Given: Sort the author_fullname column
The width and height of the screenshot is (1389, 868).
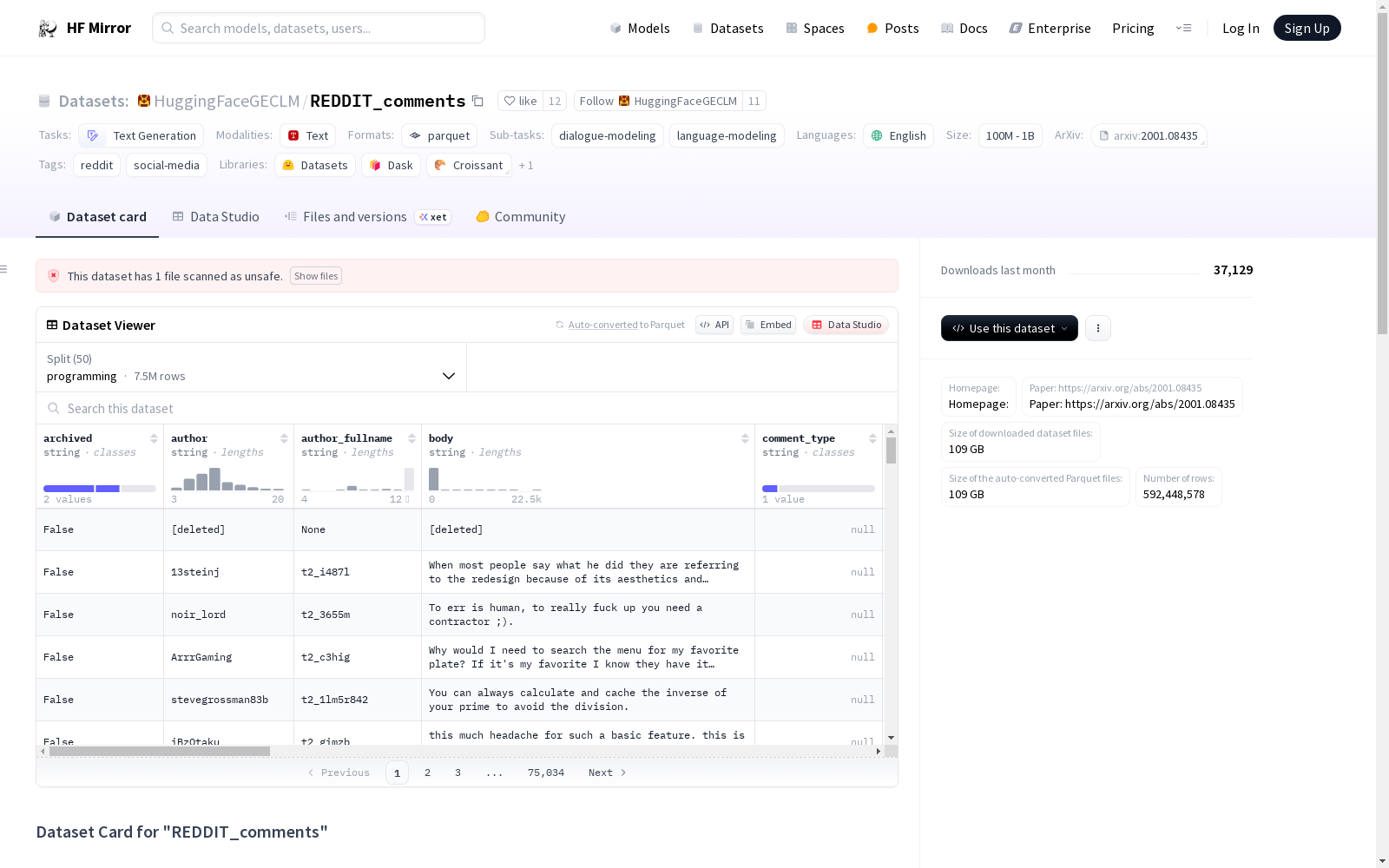Looking at the screenshot, I should pos(411,438).
